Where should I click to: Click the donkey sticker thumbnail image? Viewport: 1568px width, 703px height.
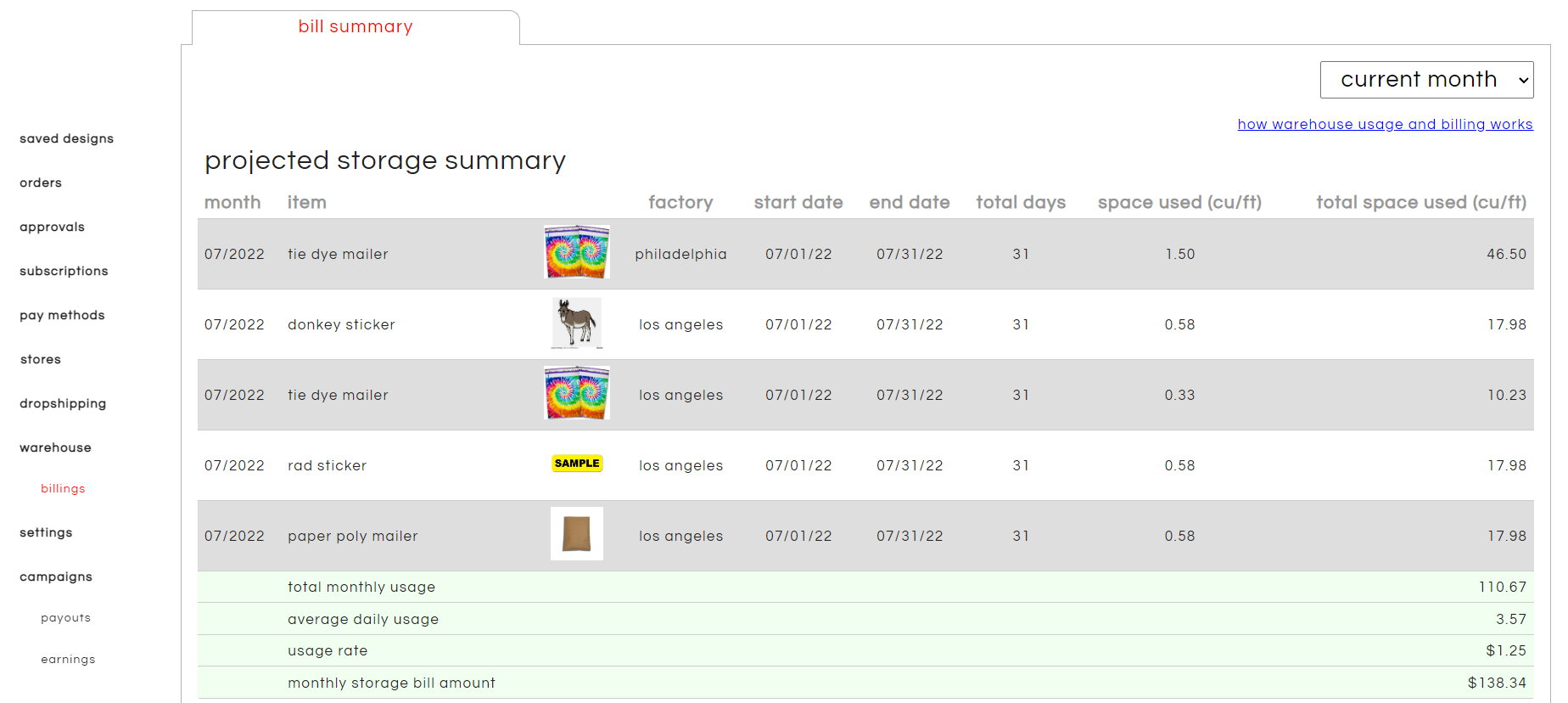tap(577, 323)
